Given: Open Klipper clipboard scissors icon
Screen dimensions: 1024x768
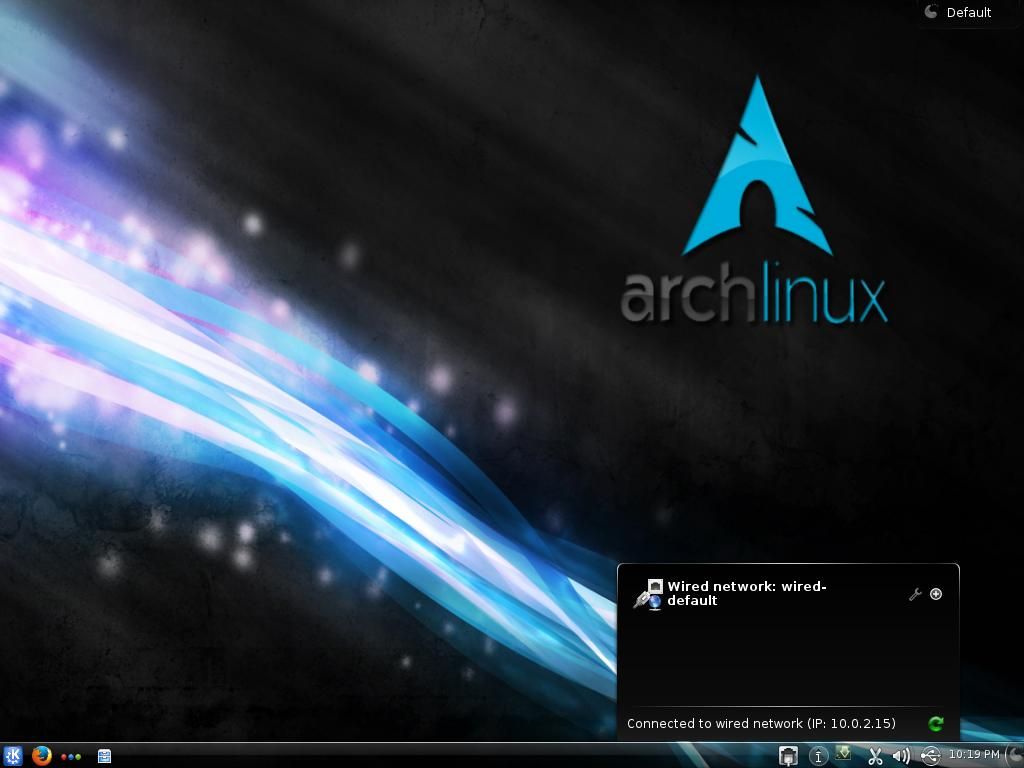Looking at the screenshot, I should click(x=875, y=756).
